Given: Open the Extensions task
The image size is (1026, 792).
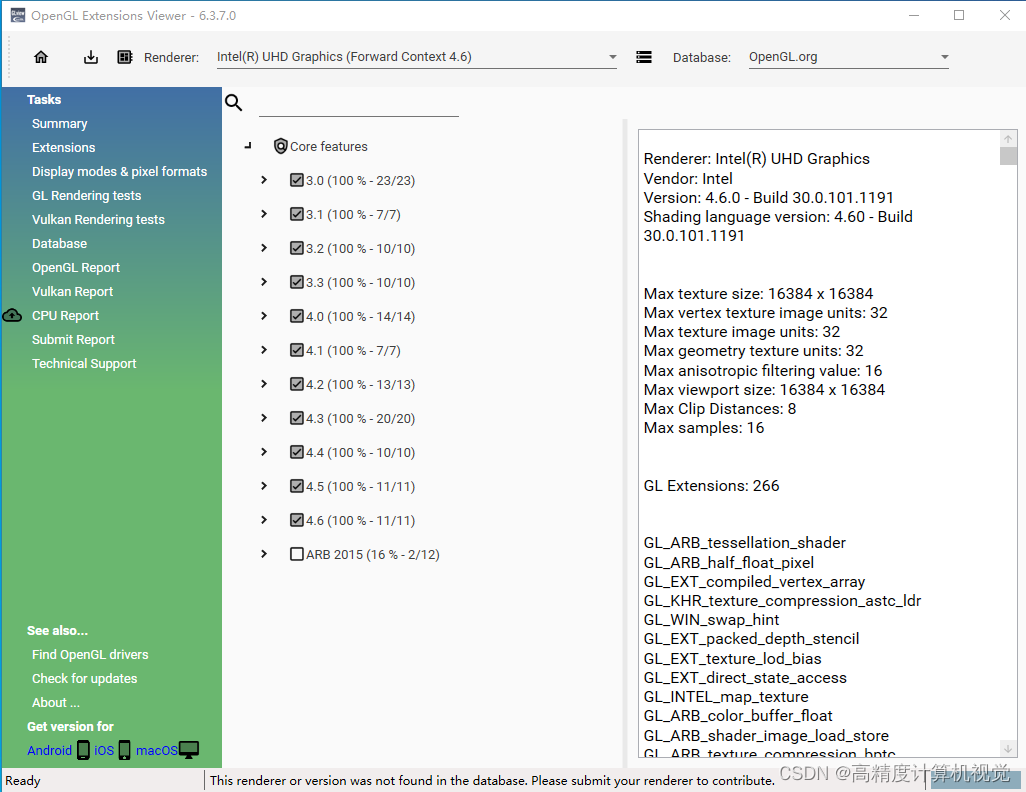Looking at the screenshot, I should pyautogui.click(x=63, y=148).
